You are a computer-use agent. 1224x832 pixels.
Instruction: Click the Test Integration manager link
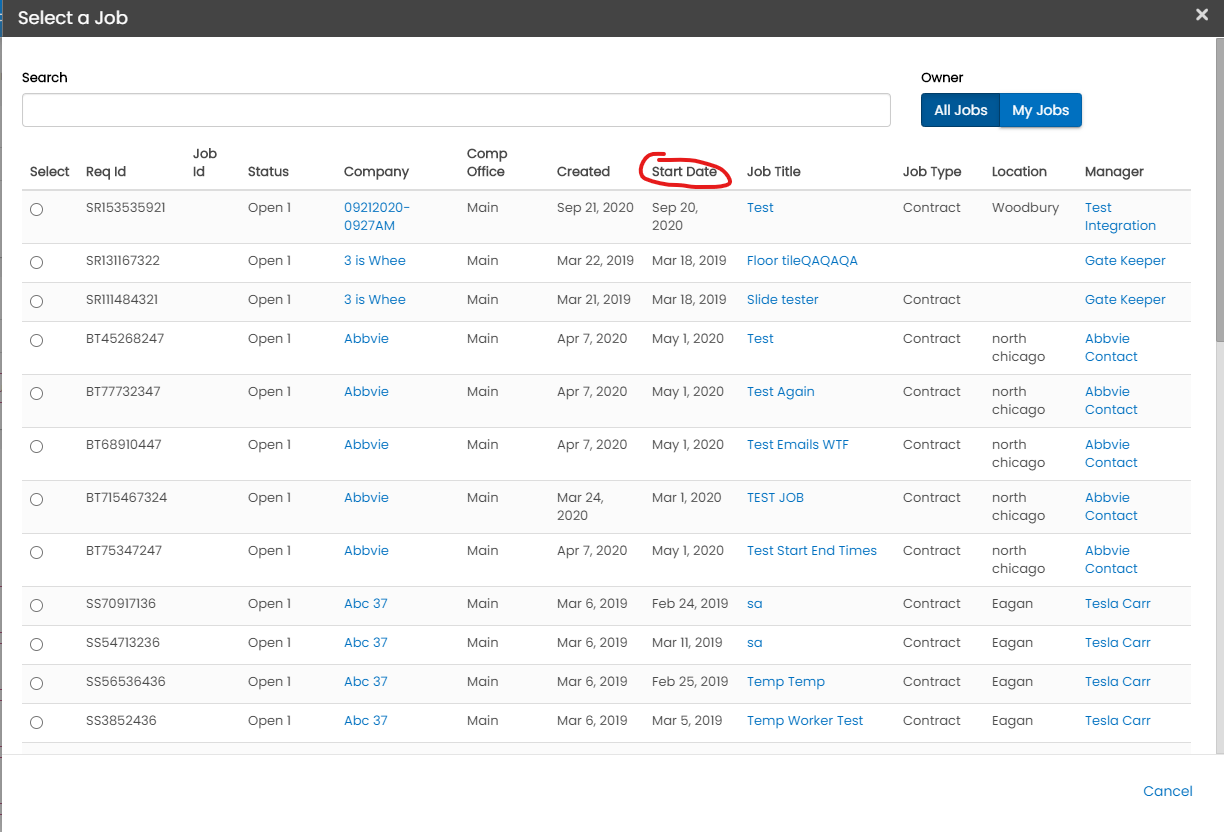coord(1119,216)
